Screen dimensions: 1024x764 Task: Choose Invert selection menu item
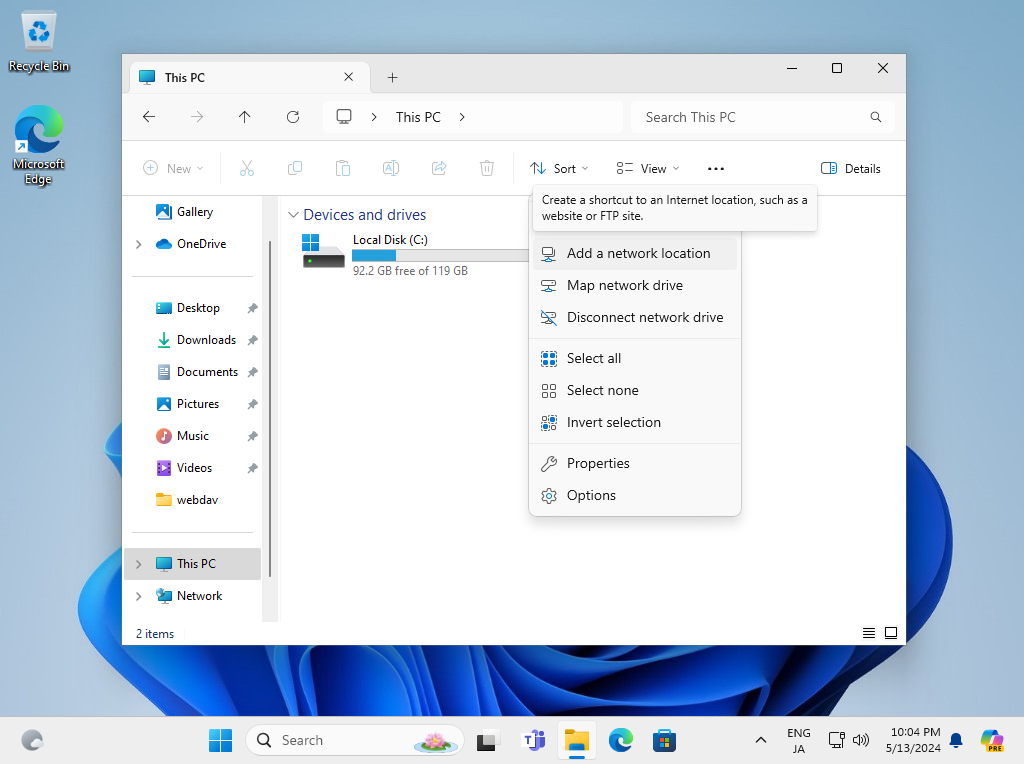tap(635, 422)
